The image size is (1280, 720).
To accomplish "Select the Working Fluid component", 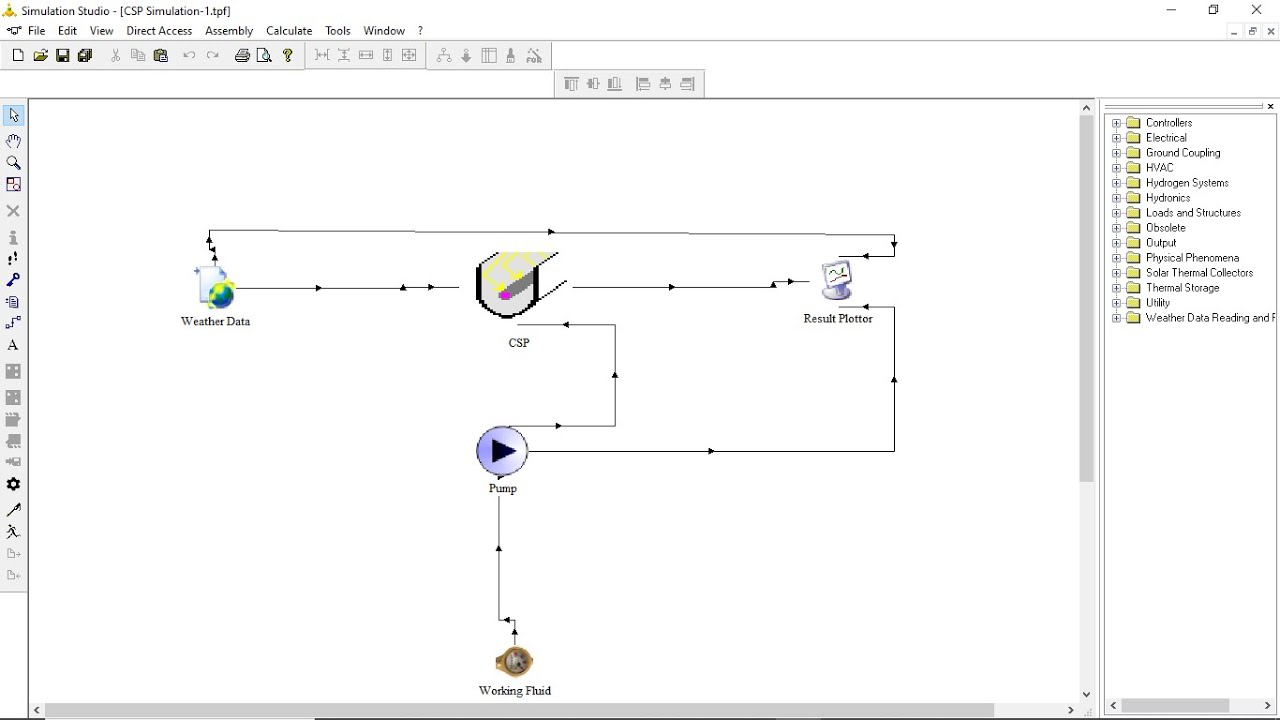I will point(515,662).
